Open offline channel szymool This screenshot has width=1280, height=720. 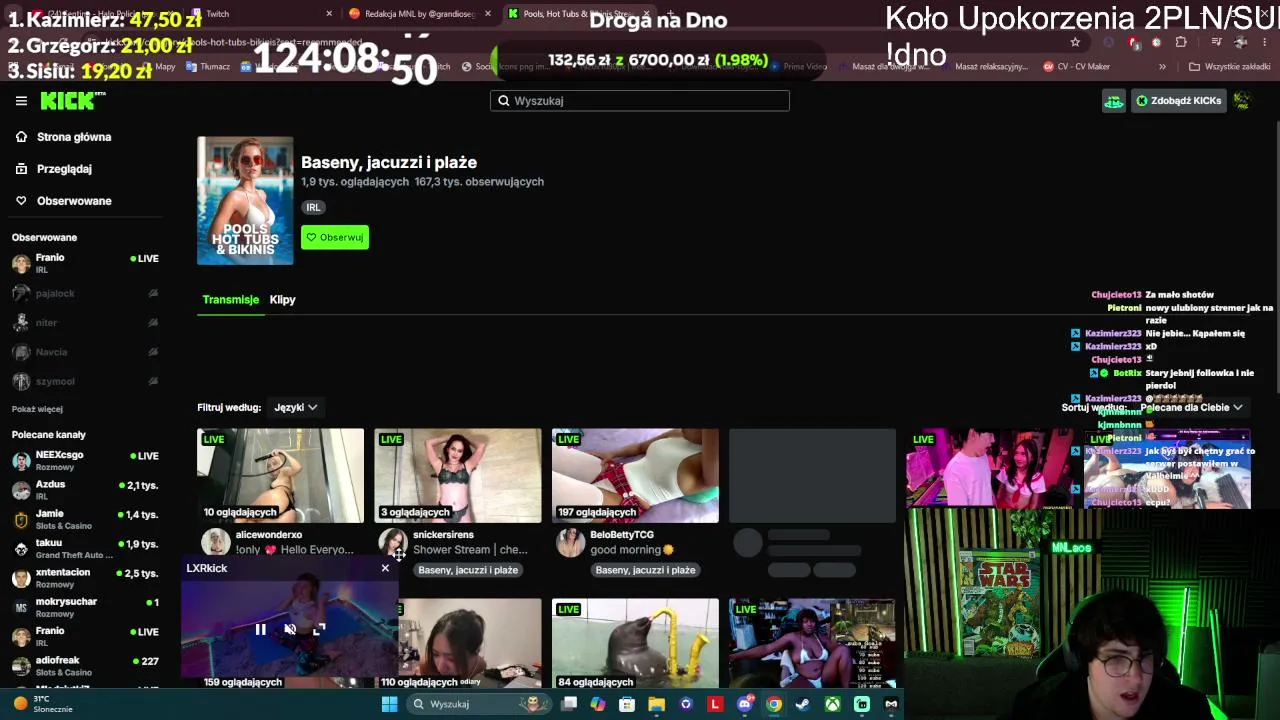click(85, 381)
